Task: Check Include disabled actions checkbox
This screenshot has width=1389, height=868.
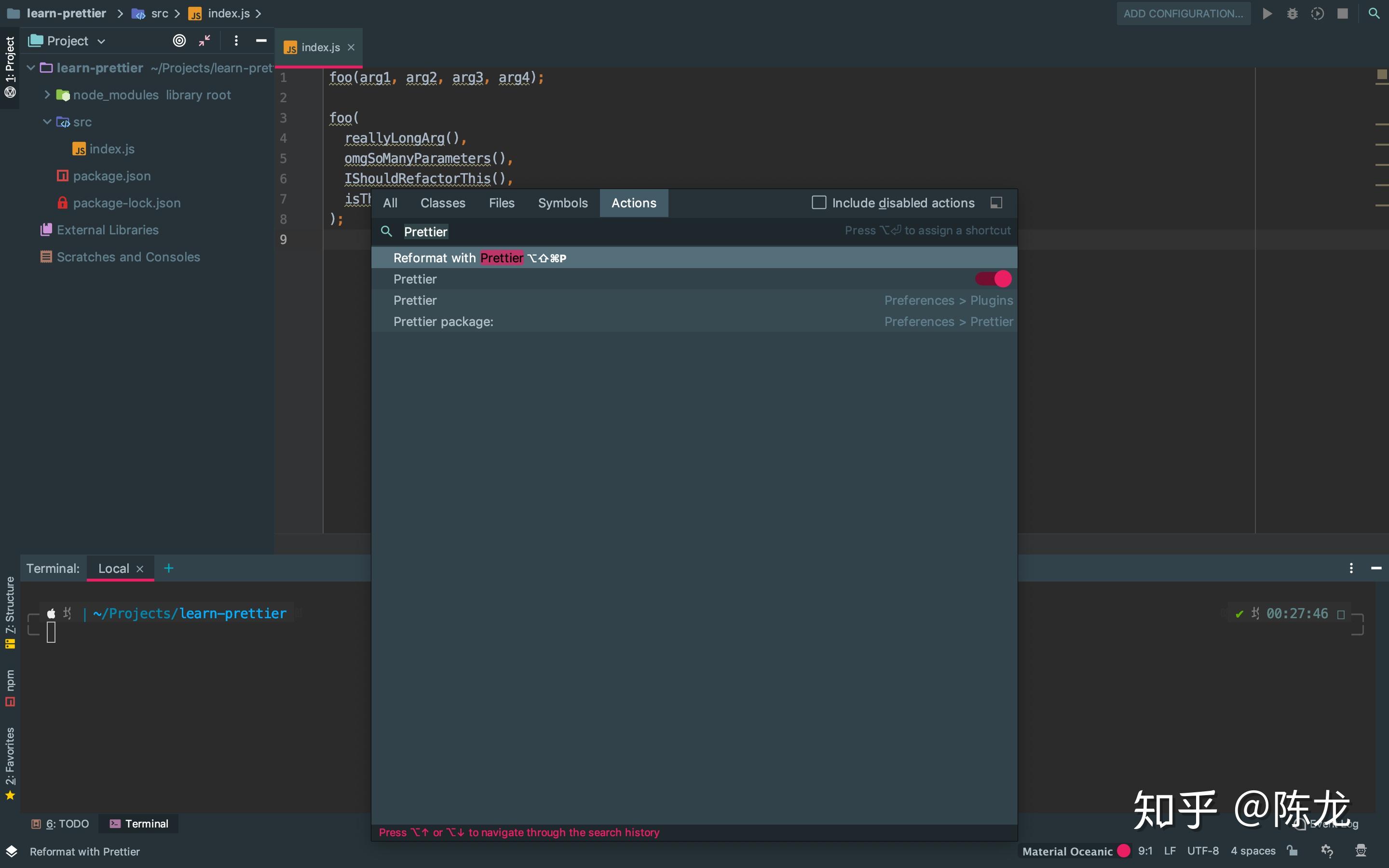Action: pos(819,203)
